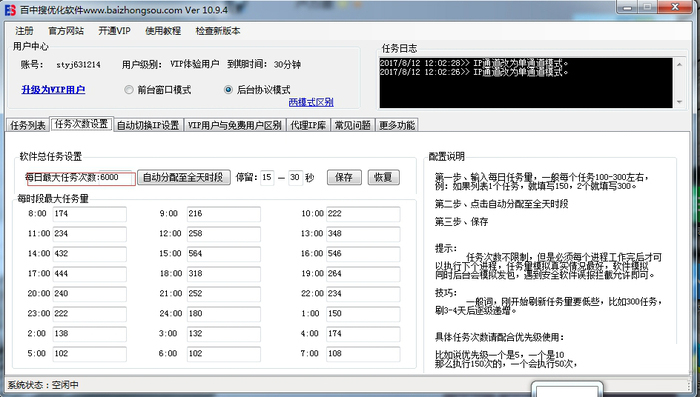The width and height of the screenshot is (700, 397).
Task: Click the 10:00 task count field
Action: [363, 213]
